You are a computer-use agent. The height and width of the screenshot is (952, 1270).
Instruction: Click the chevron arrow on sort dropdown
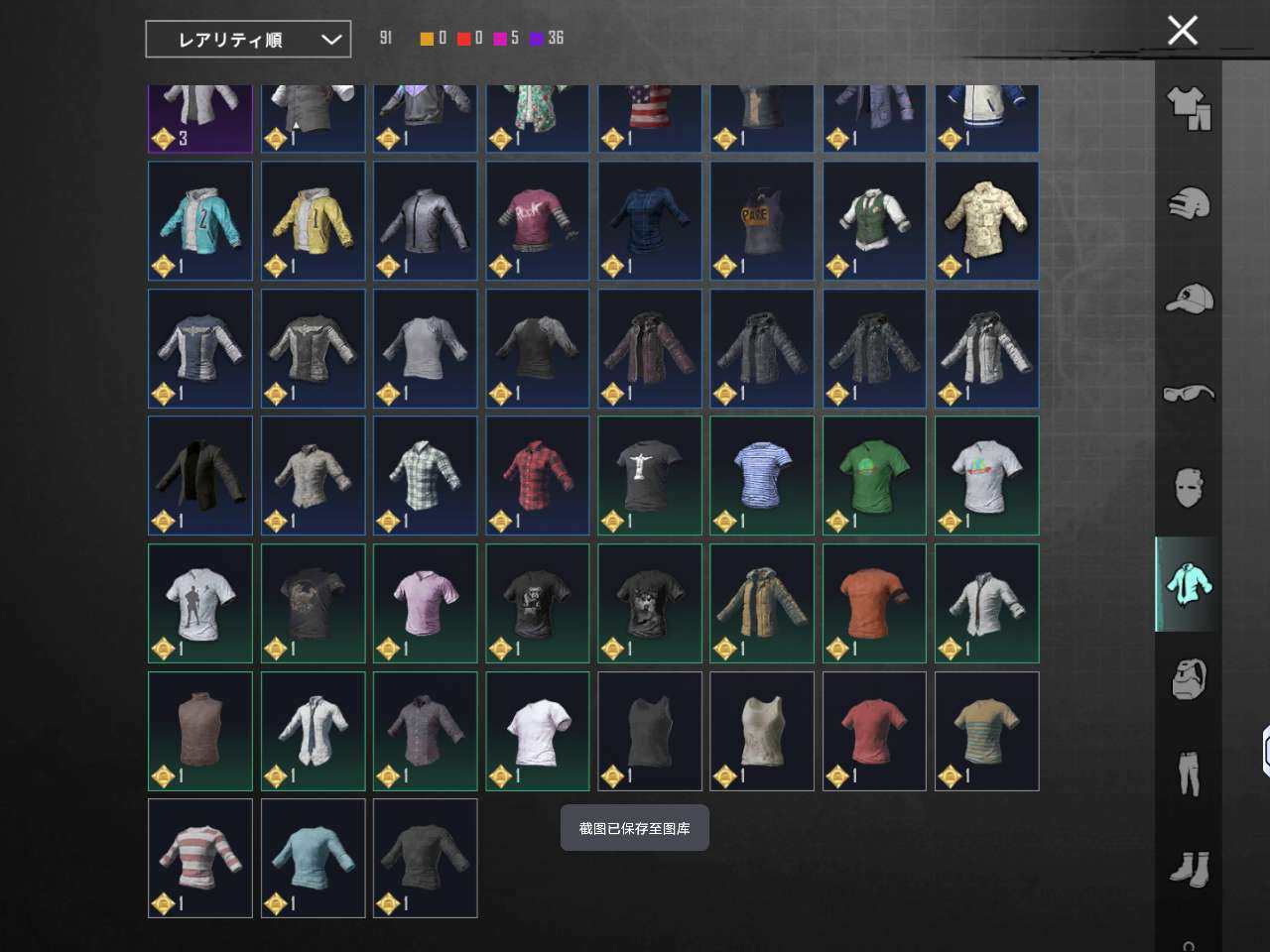click(331, 40)
